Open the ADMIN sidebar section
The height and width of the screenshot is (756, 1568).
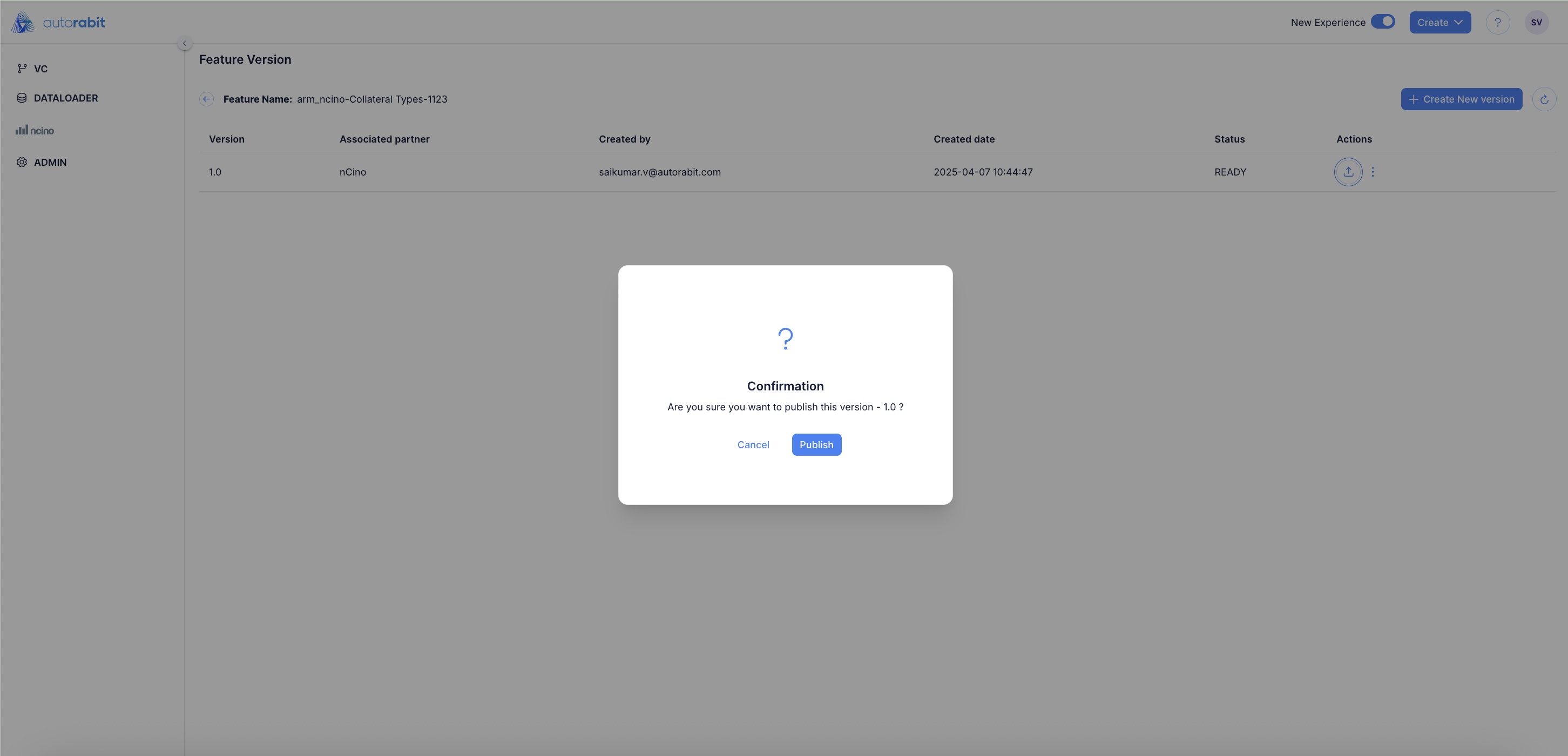point(50,162)
